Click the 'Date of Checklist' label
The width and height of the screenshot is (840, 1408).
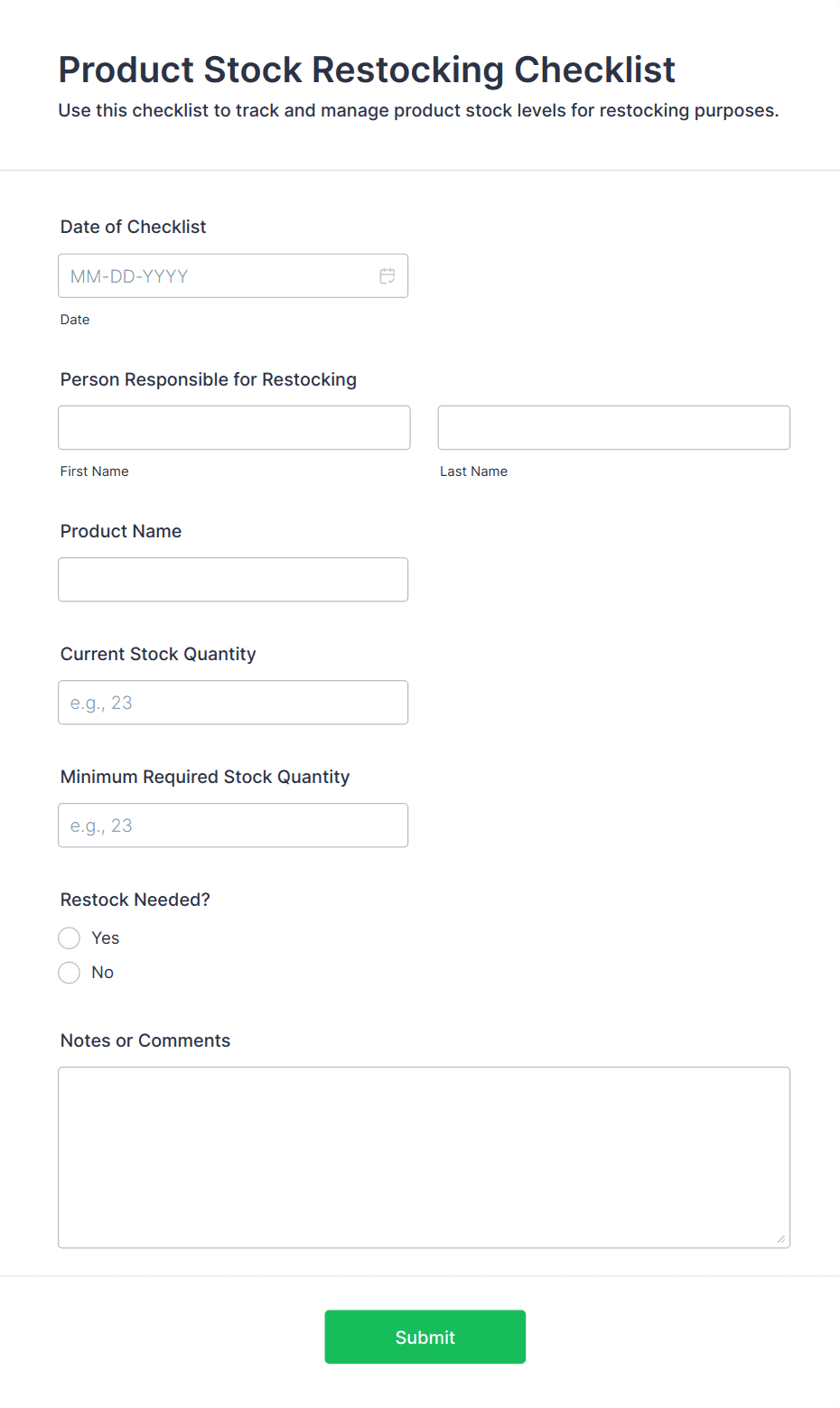pyautogui.click(x=134, y=227)
